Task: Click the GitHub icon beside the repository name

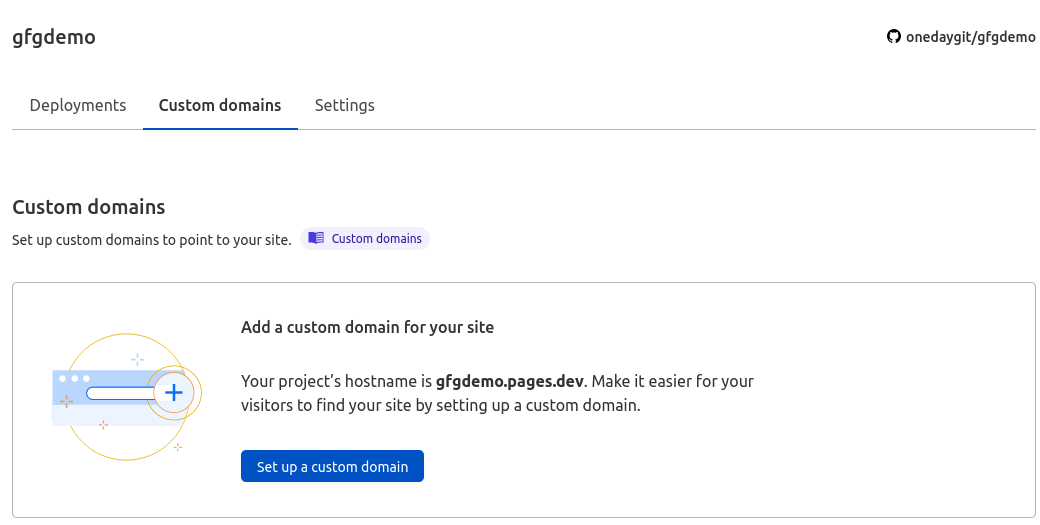Action: (x=894, y=37)
